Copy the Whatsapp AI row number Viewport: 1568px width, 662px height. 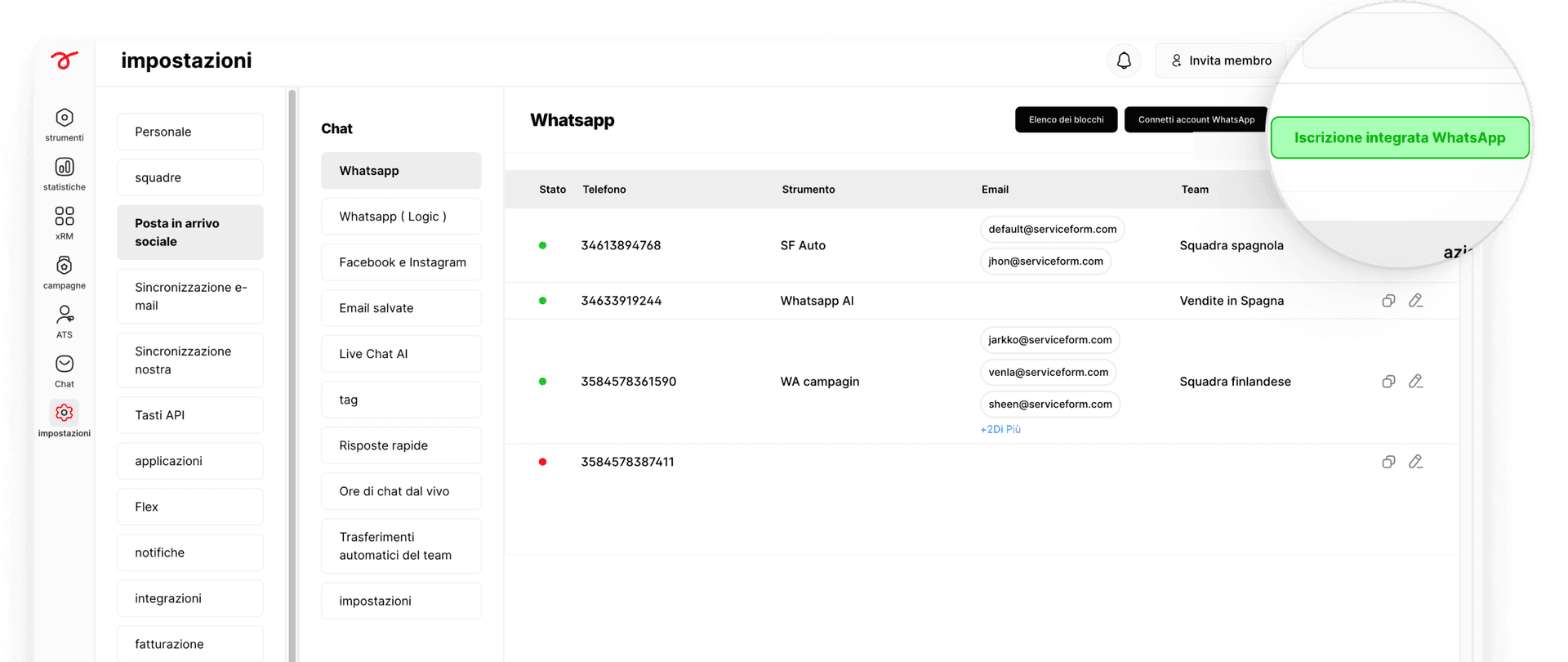[x=1388, y=301]
